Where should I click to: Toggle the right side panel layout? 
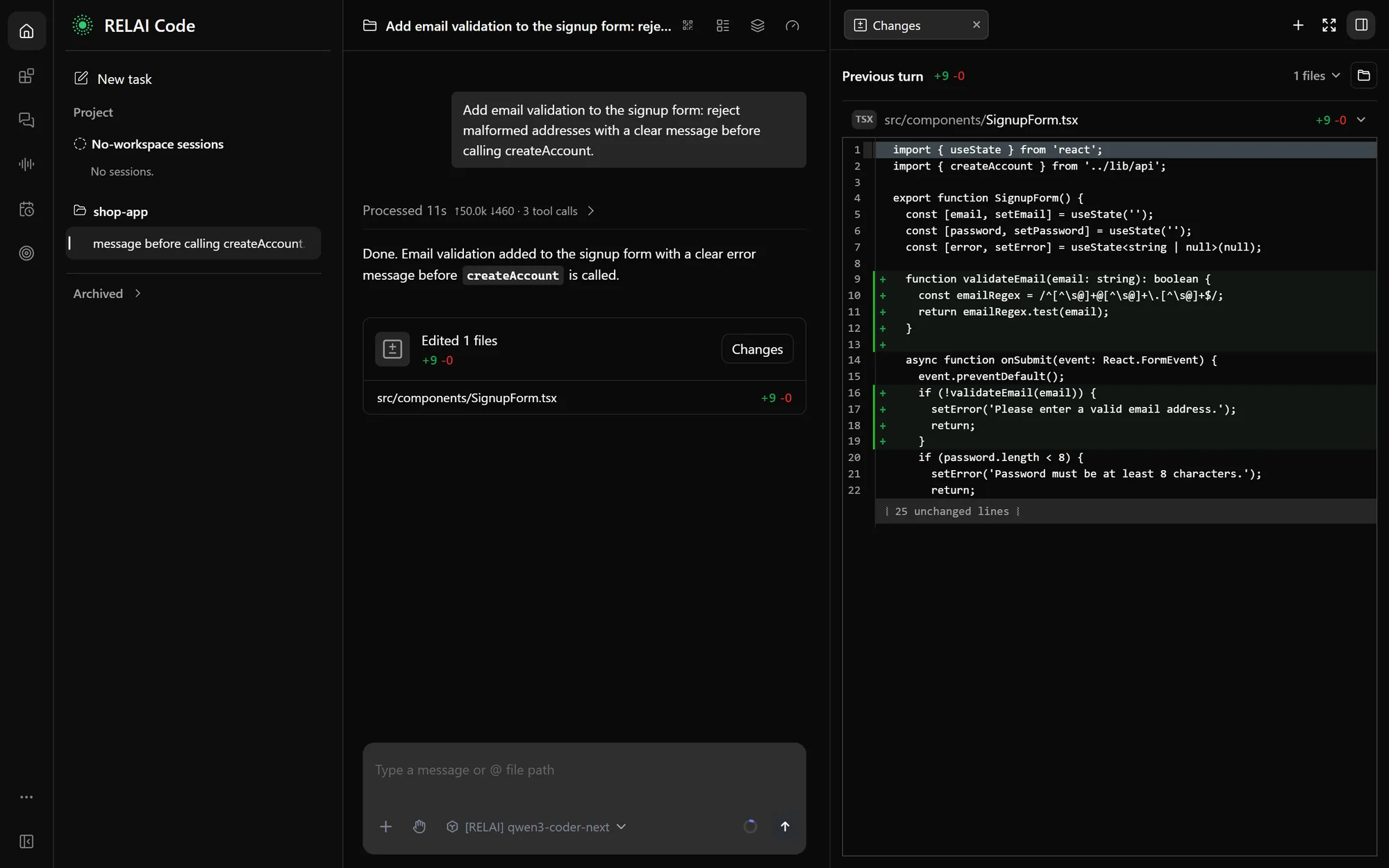point(1361,25)
